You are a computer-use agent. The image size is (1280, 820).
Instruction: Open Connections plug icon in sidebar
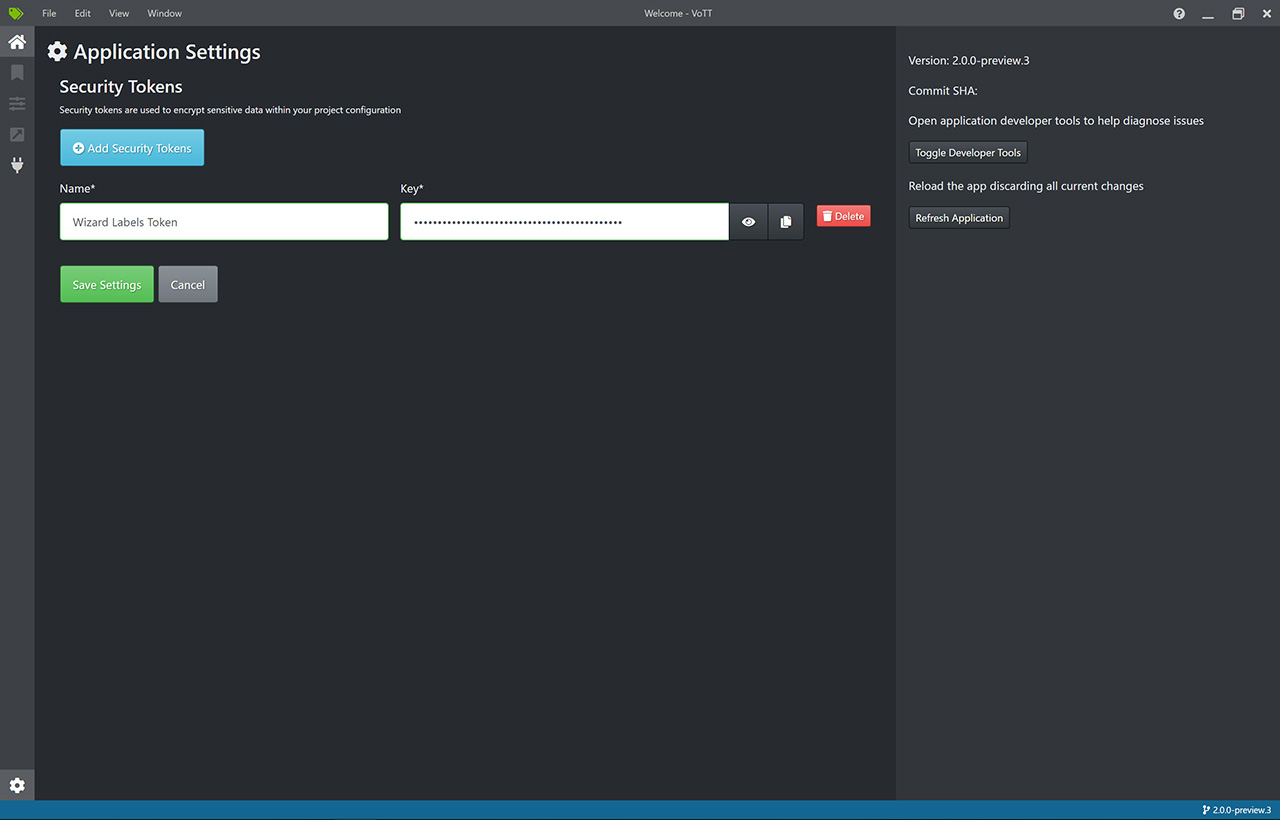tap(17, 165)
